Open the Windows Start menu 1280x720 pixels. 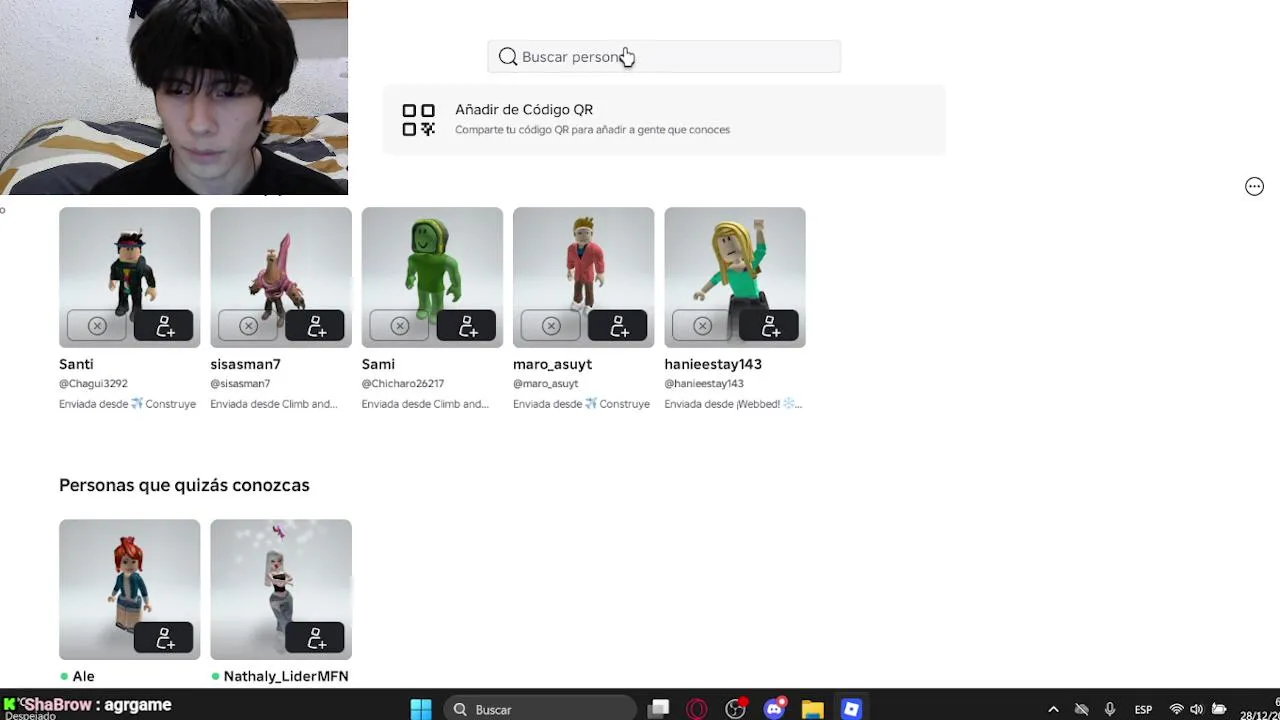pyautogui.click(x=421, y=709)
